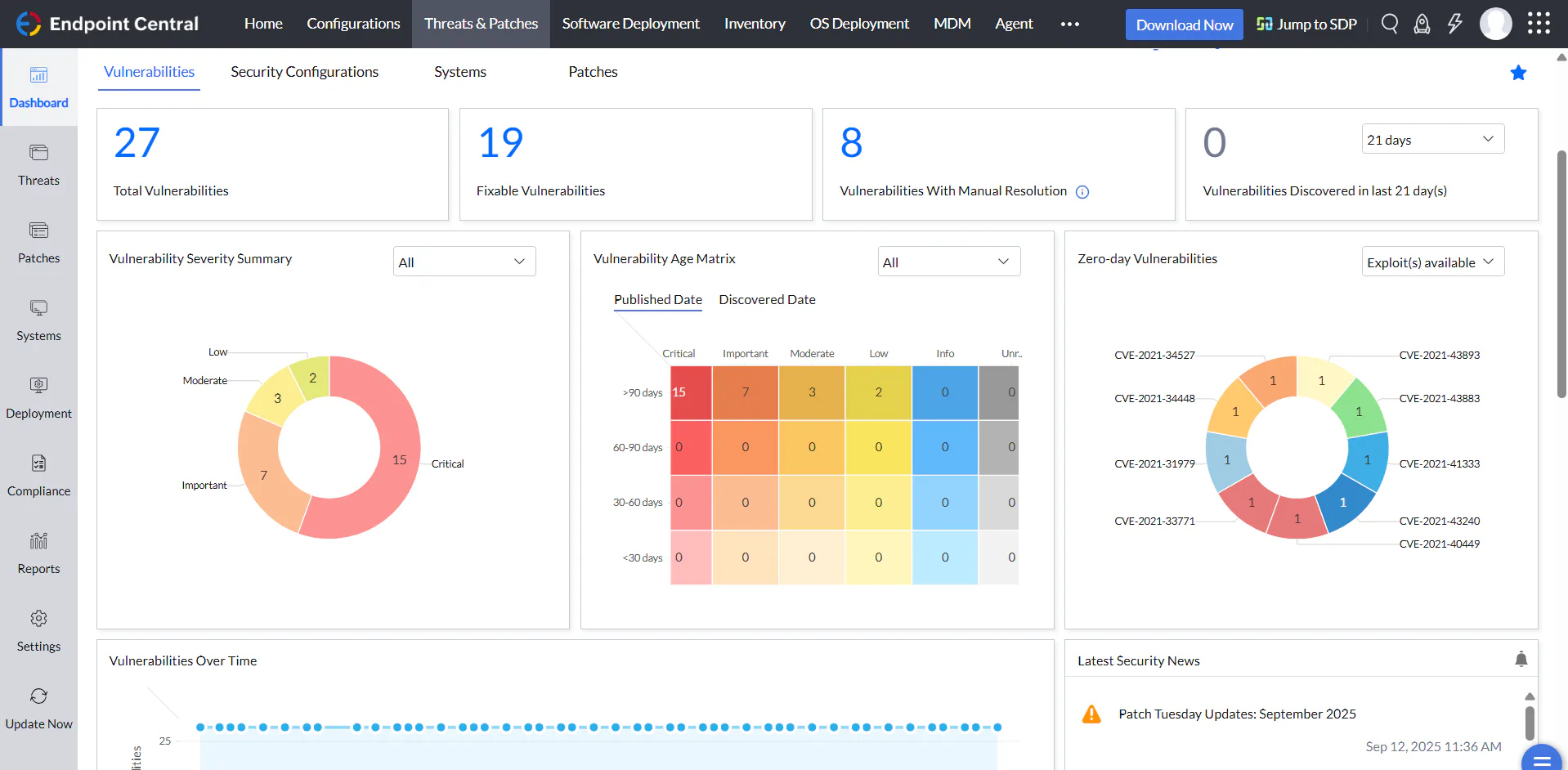Open the Dashboard sidebar item
The image size is (1568, 770).
(38, 87)
